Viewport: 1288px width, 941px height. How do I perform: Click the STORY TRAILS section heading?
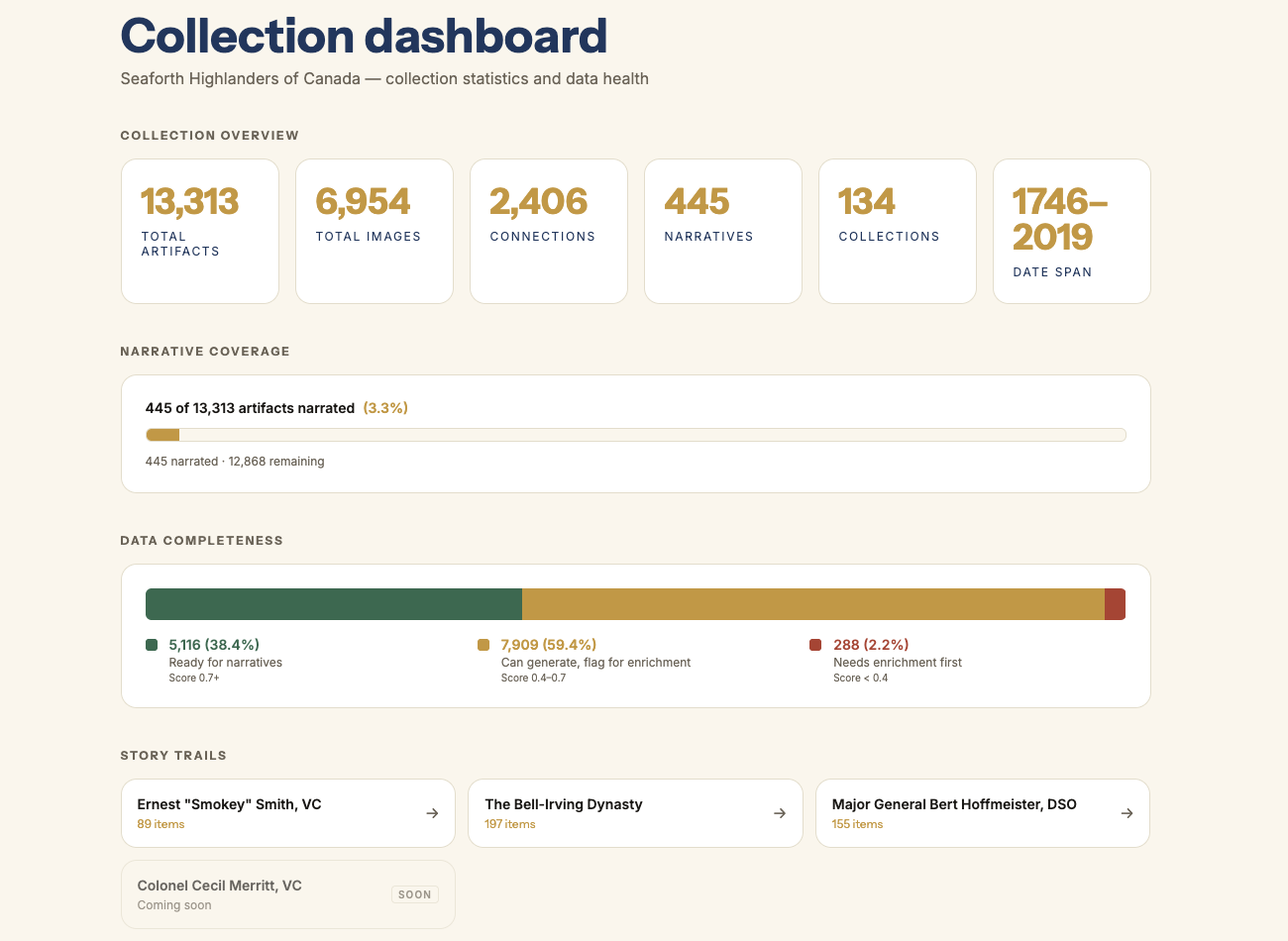tap(173, 756)
